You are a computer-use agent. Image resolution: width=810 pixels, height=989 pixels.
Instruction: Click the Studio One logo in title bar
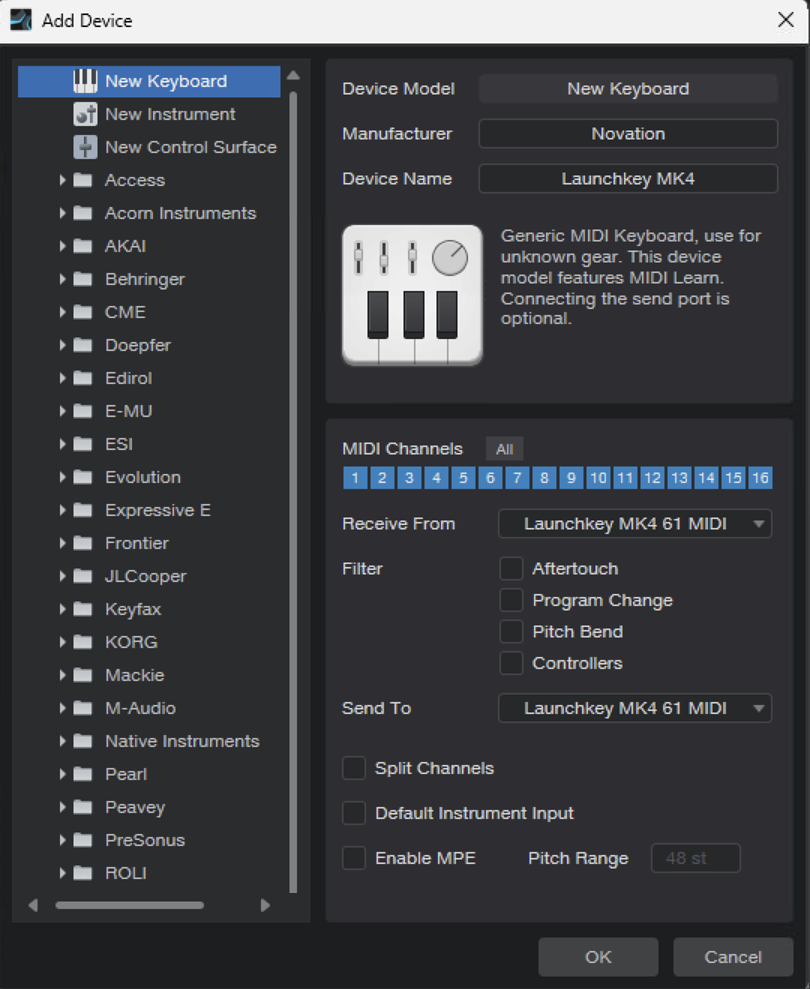point(21,20)
